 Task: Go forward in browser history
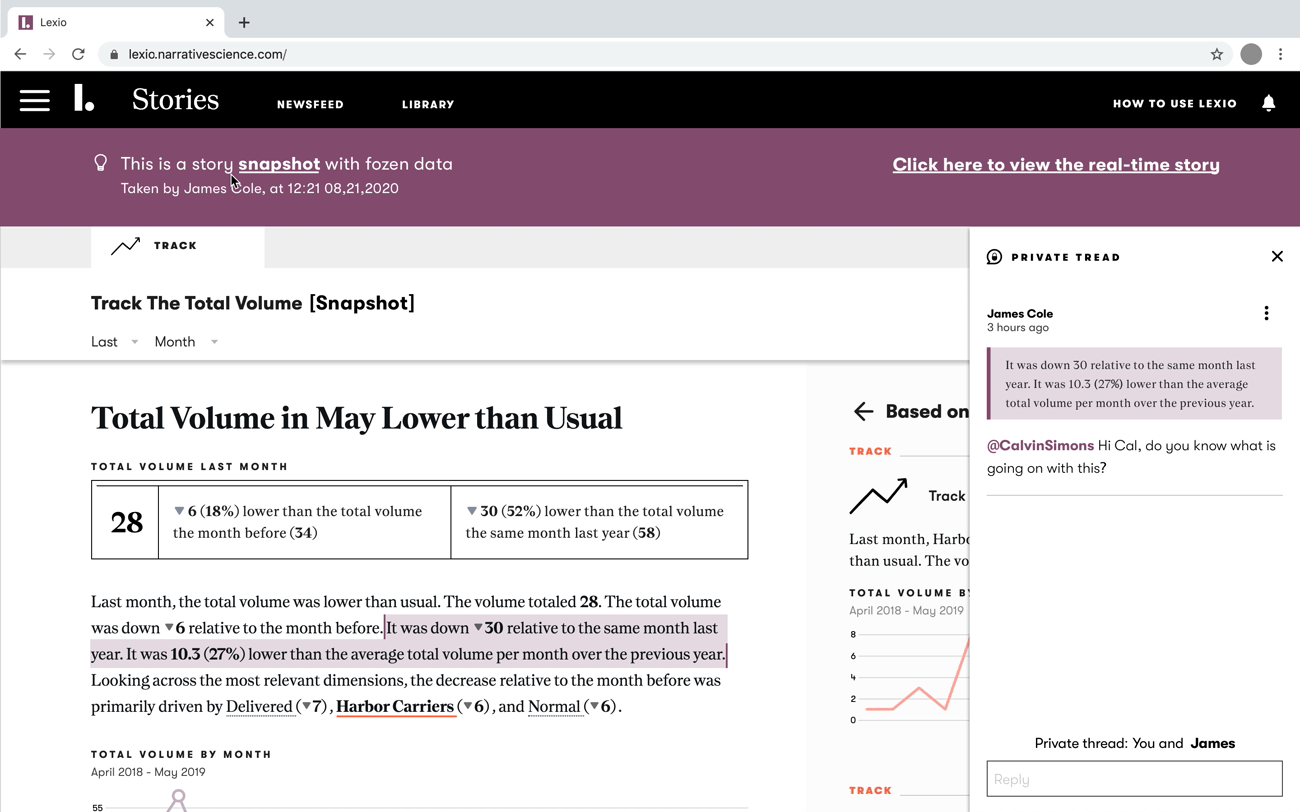point(49,54)
